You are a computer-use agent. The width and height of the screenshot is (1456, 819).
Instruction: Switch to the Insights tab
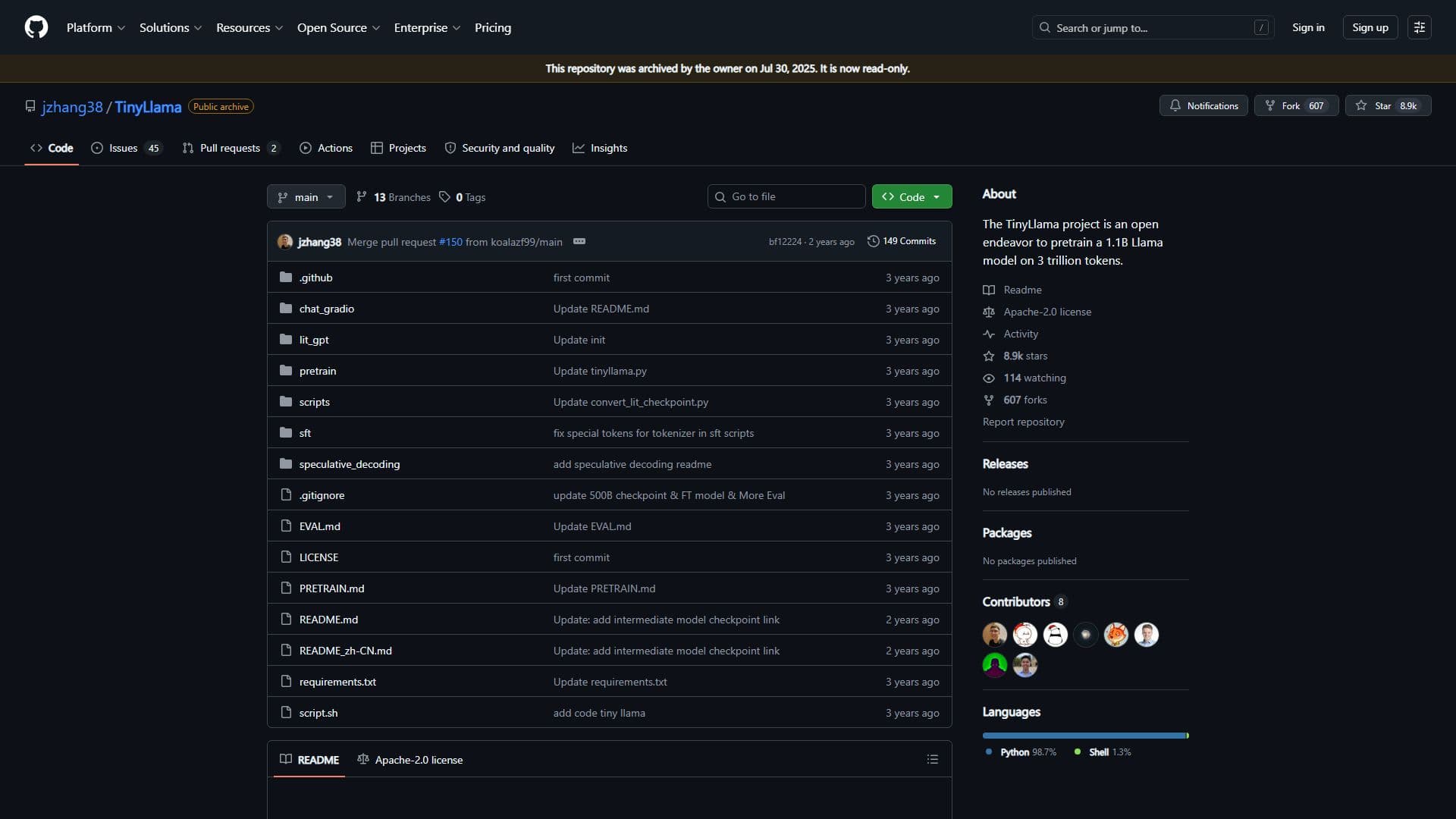click(x=600, y=148)
